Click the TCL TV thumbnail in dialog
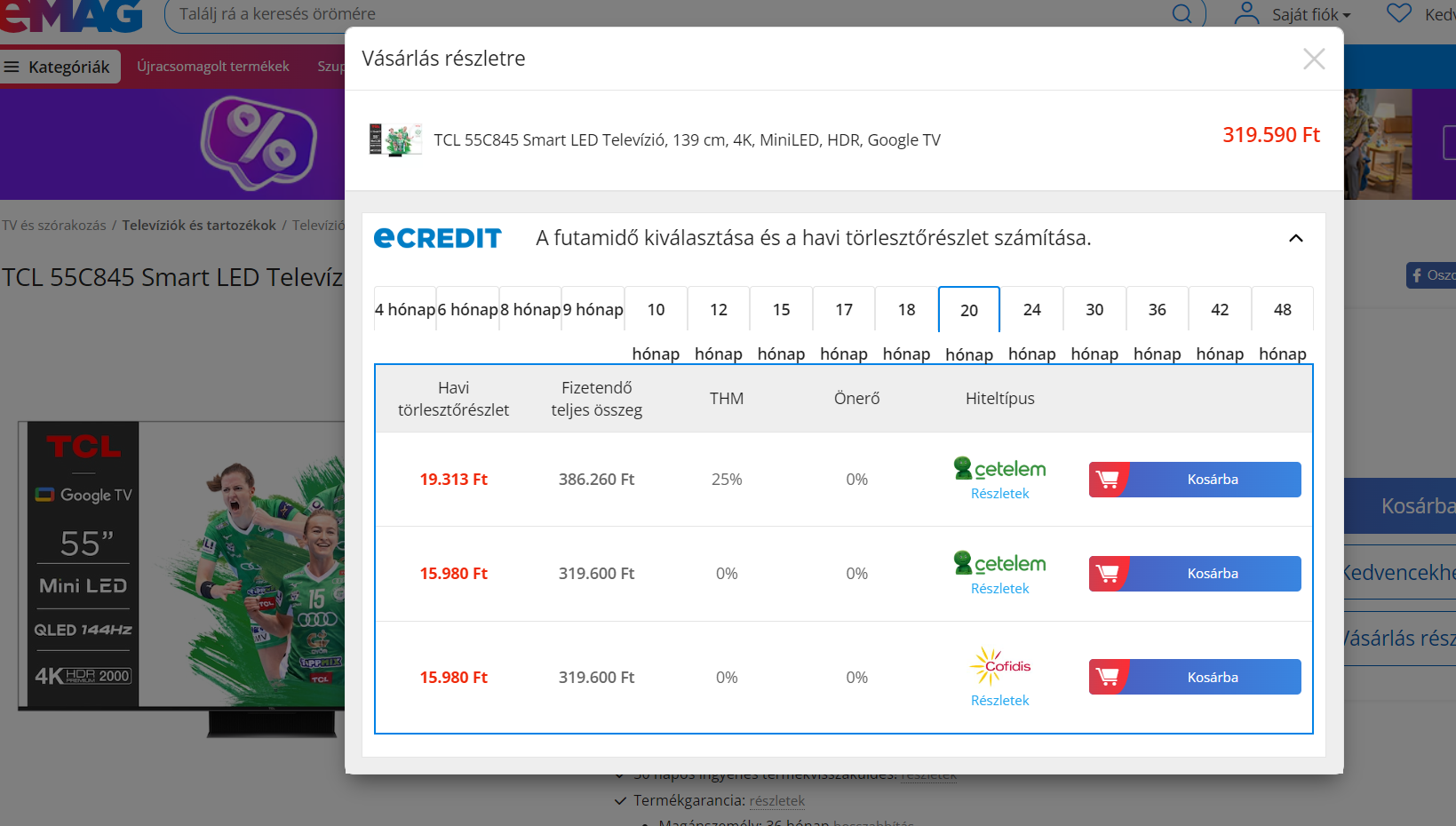The image size is (1456, 826). pos(395,139)
